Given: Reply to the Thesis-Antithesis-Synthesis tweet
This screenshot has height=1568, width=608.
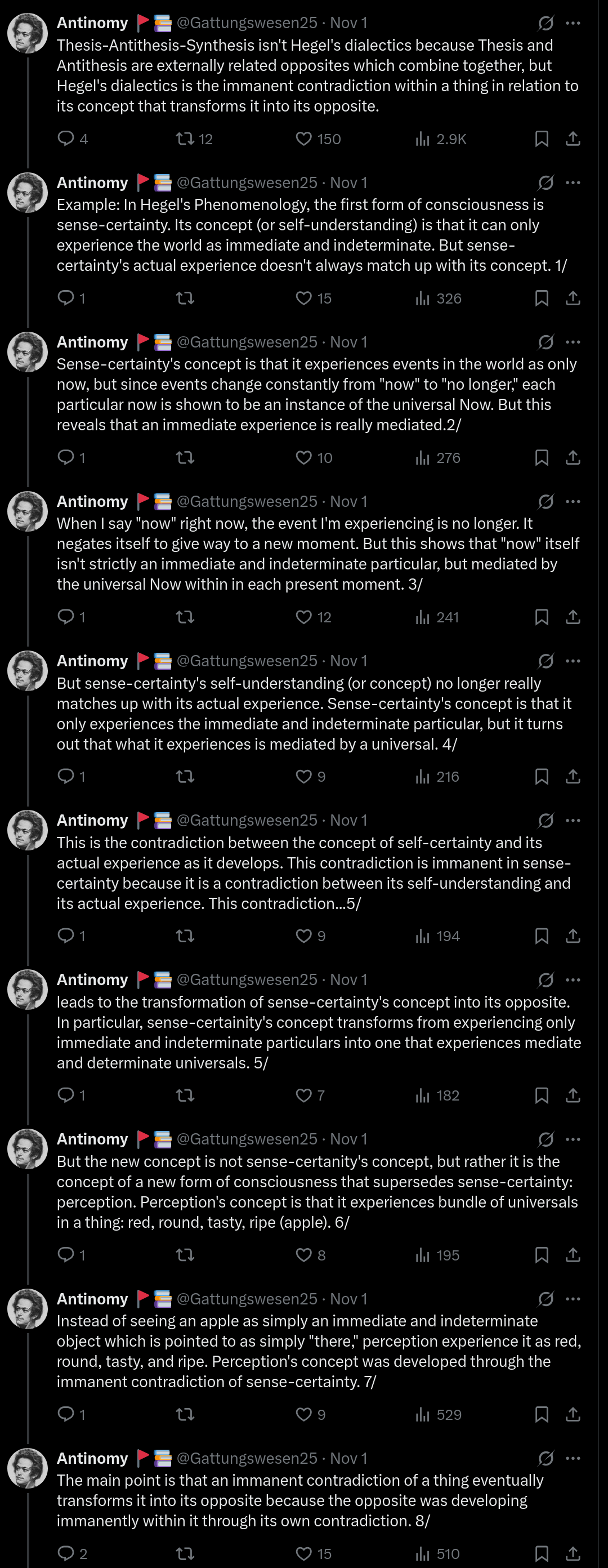Looking at the screenshot, I should click(x=66, y=139).
